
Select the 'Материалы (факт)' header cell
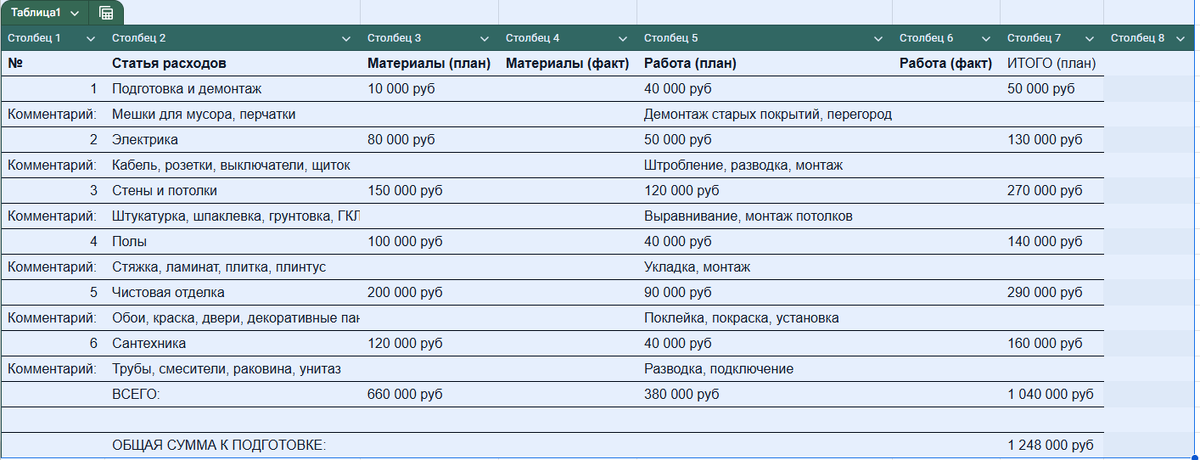click(x=568, y=63)
